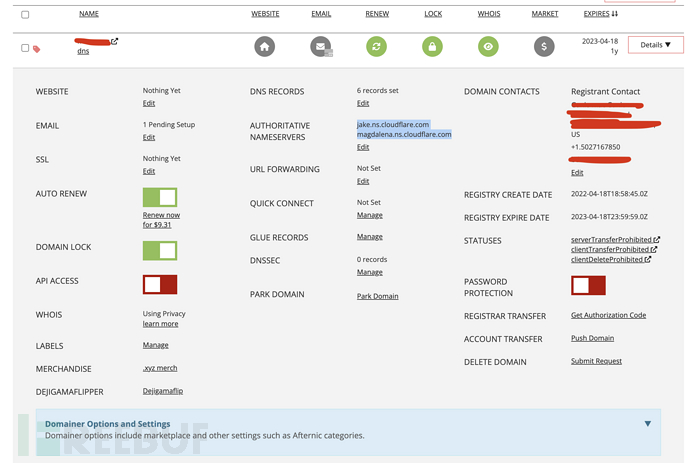This screenshot has height=463, width=690.
Task: Edit the SSL setting
Action: coord(149,171)
